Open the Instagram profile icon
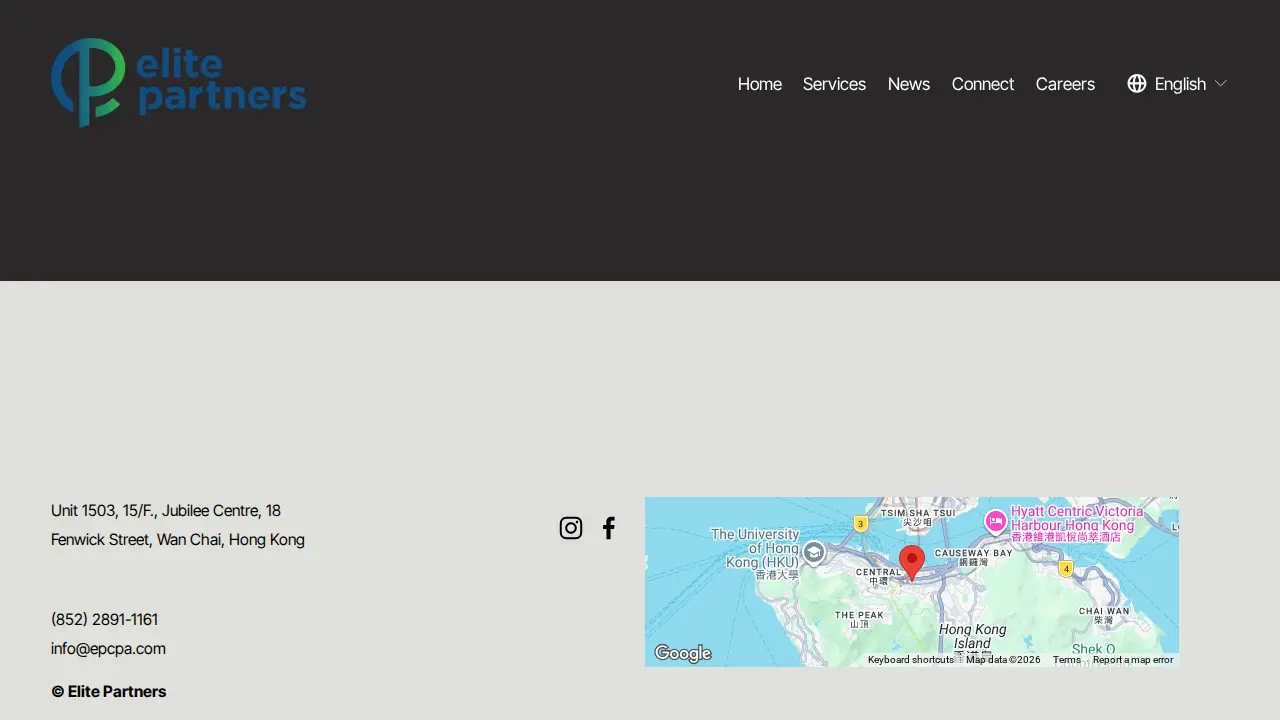 point(571,528)
